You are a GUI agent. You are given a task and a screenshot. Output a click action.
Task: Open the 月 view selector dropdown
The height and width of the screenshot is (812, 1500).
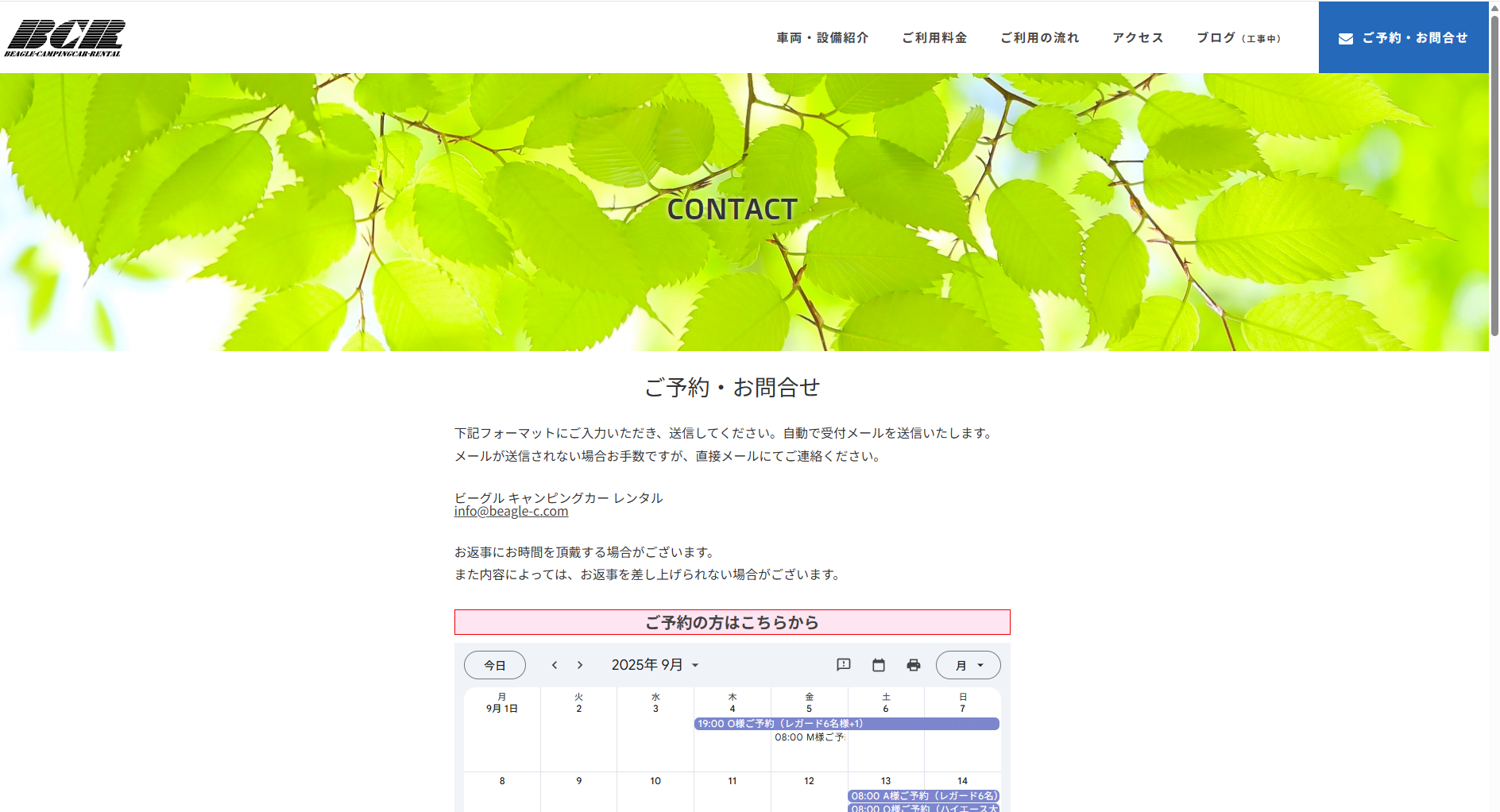tap(968, 665)
